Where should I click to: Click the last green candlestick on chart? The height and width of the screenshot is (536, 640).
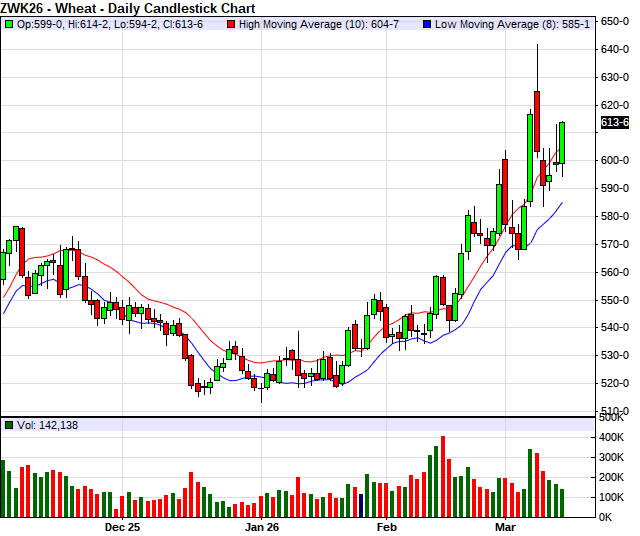coord(562,143)
